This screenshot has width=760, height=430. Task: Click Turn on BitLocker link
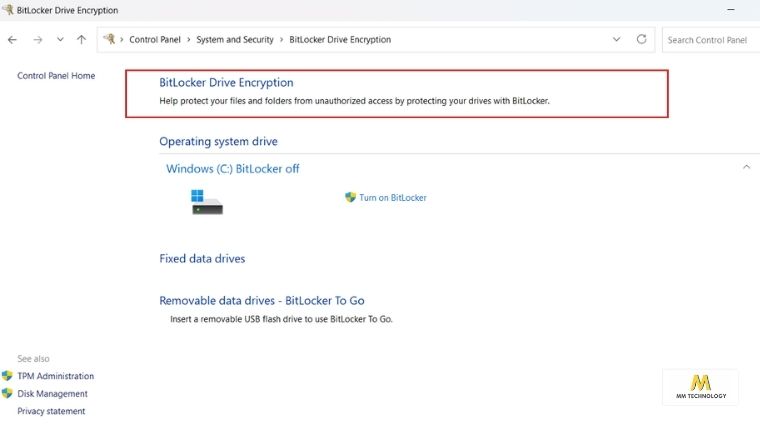pos(393,198)
